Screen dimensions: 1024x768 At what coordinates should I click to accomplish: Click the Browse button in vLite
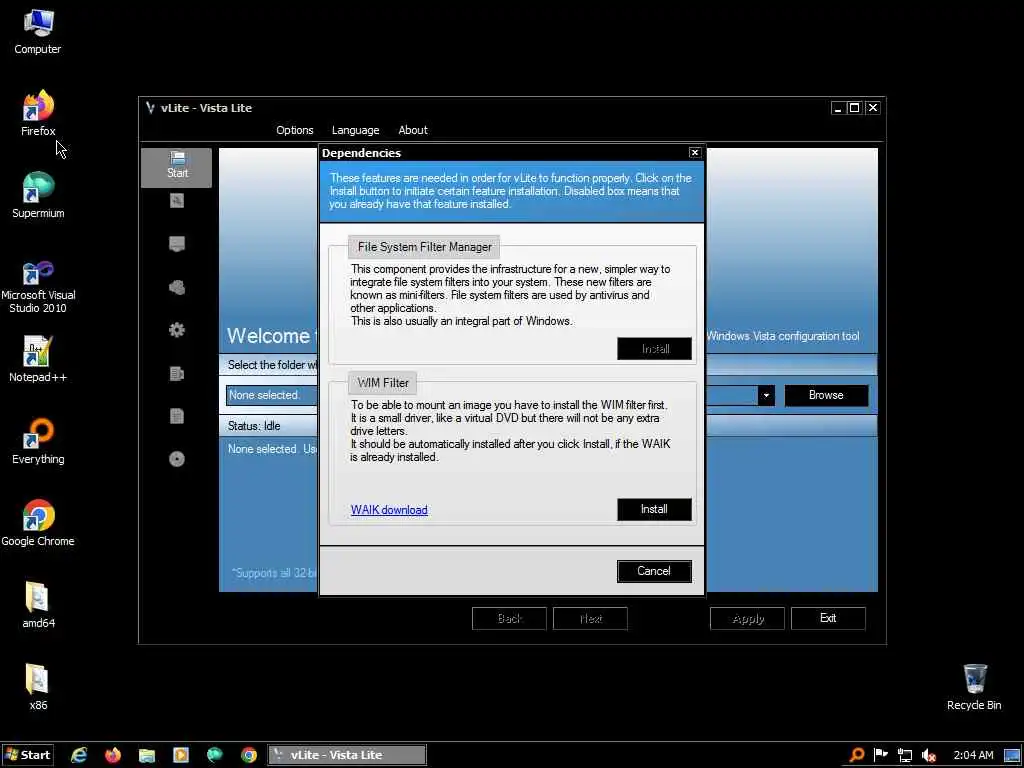click(826, 395)
